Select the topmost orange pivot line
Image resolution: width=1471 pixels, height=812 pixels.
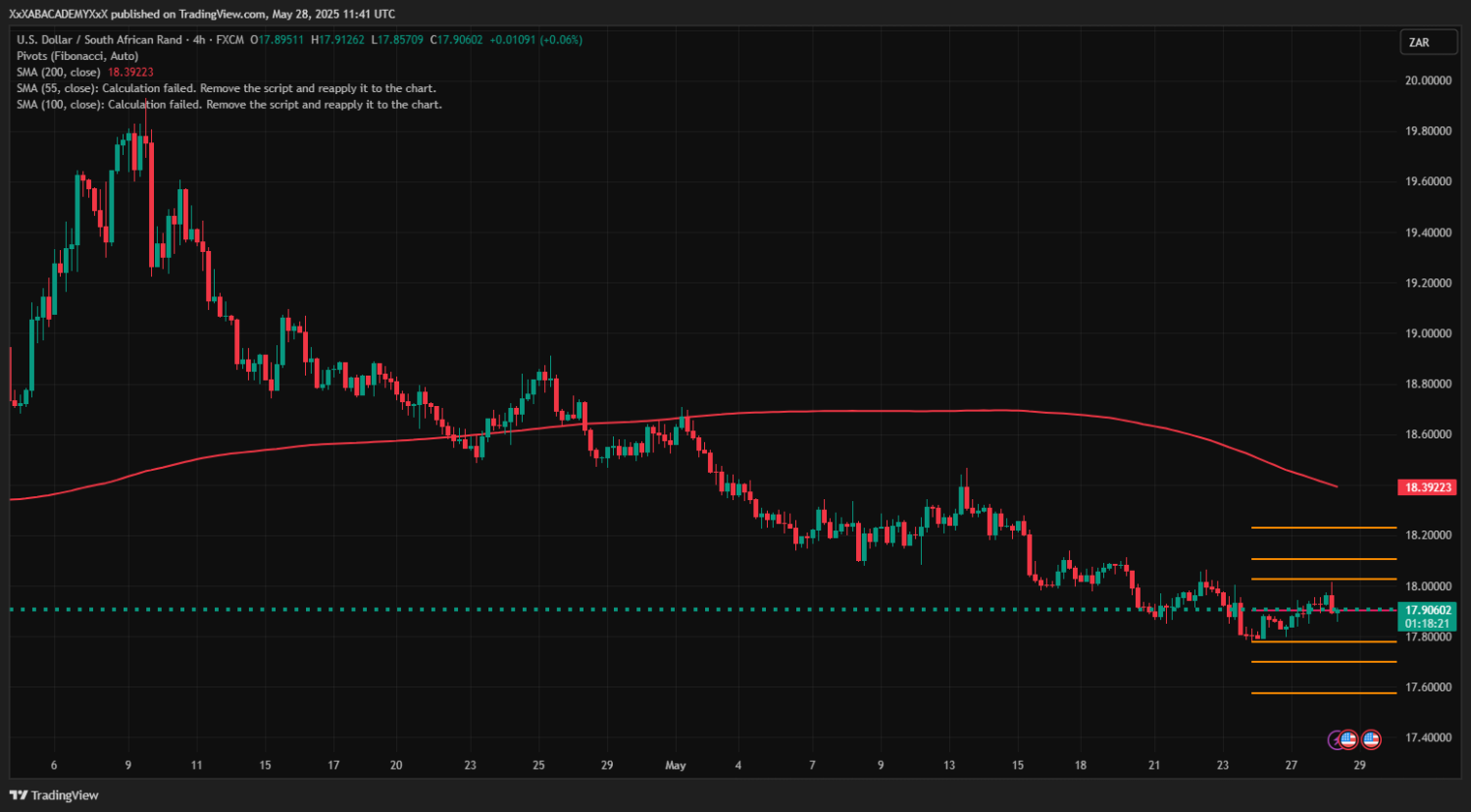click(1323, 528)
